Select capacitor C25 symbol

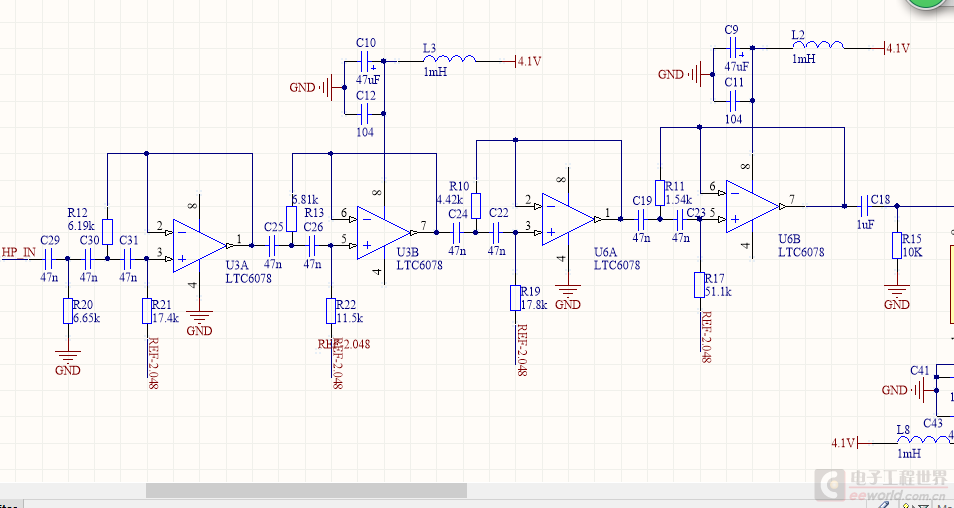[x=272, y=245]
